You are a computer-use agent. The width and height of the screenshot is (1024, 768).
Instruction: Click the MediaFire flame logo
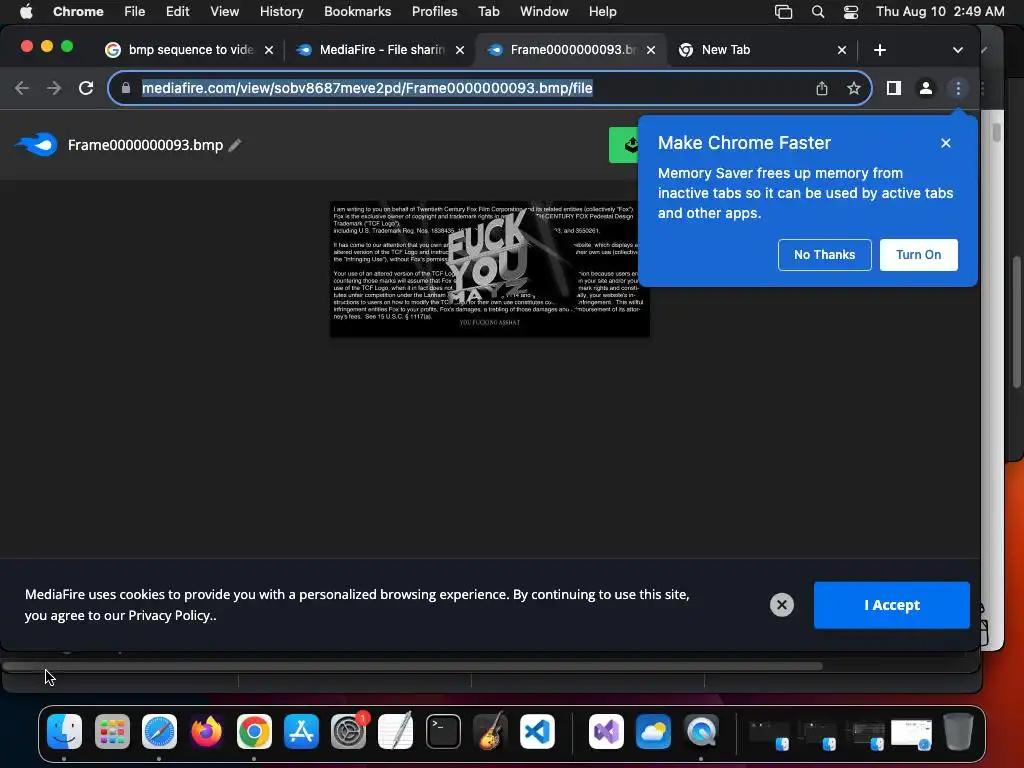(x=37, y=144)
